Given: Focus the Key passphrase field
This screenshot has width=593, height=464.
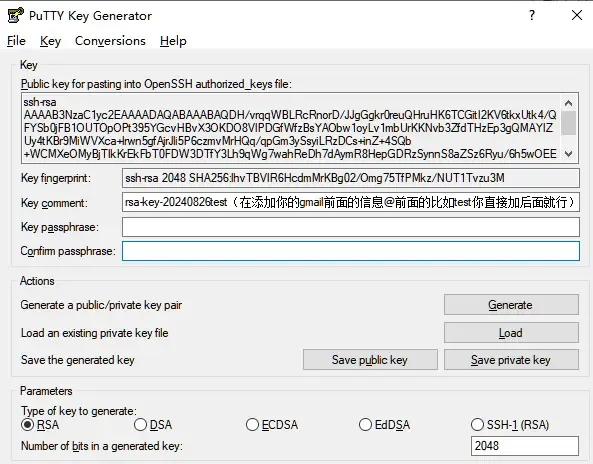Looking at the screenshot, I should point(351,227).
